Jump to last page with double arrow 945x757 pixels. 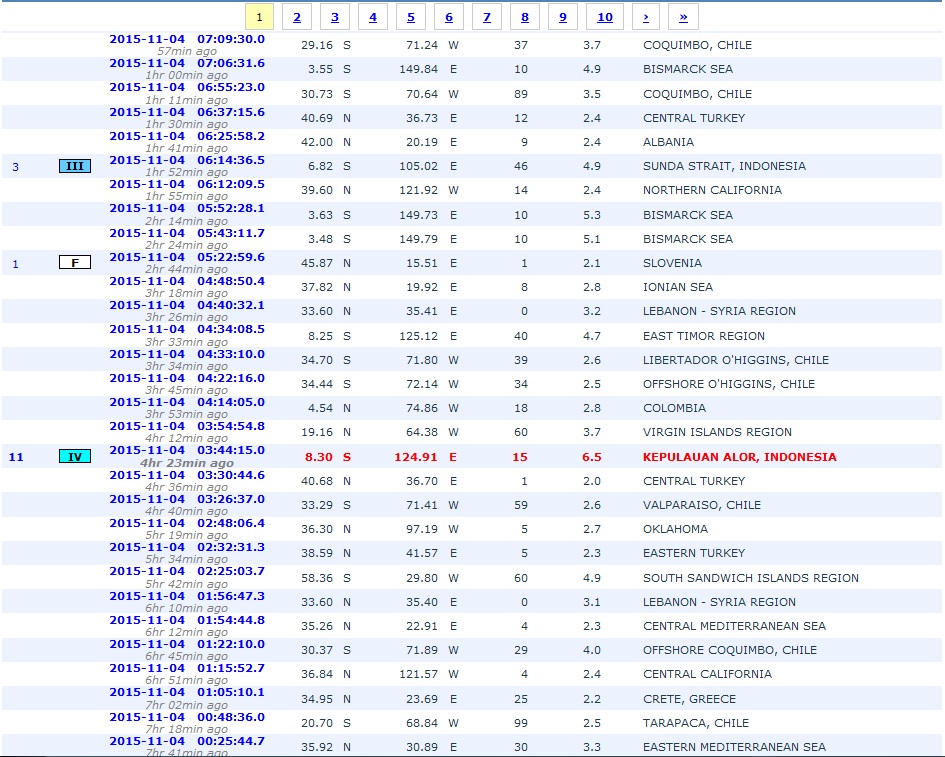point(683,17)
